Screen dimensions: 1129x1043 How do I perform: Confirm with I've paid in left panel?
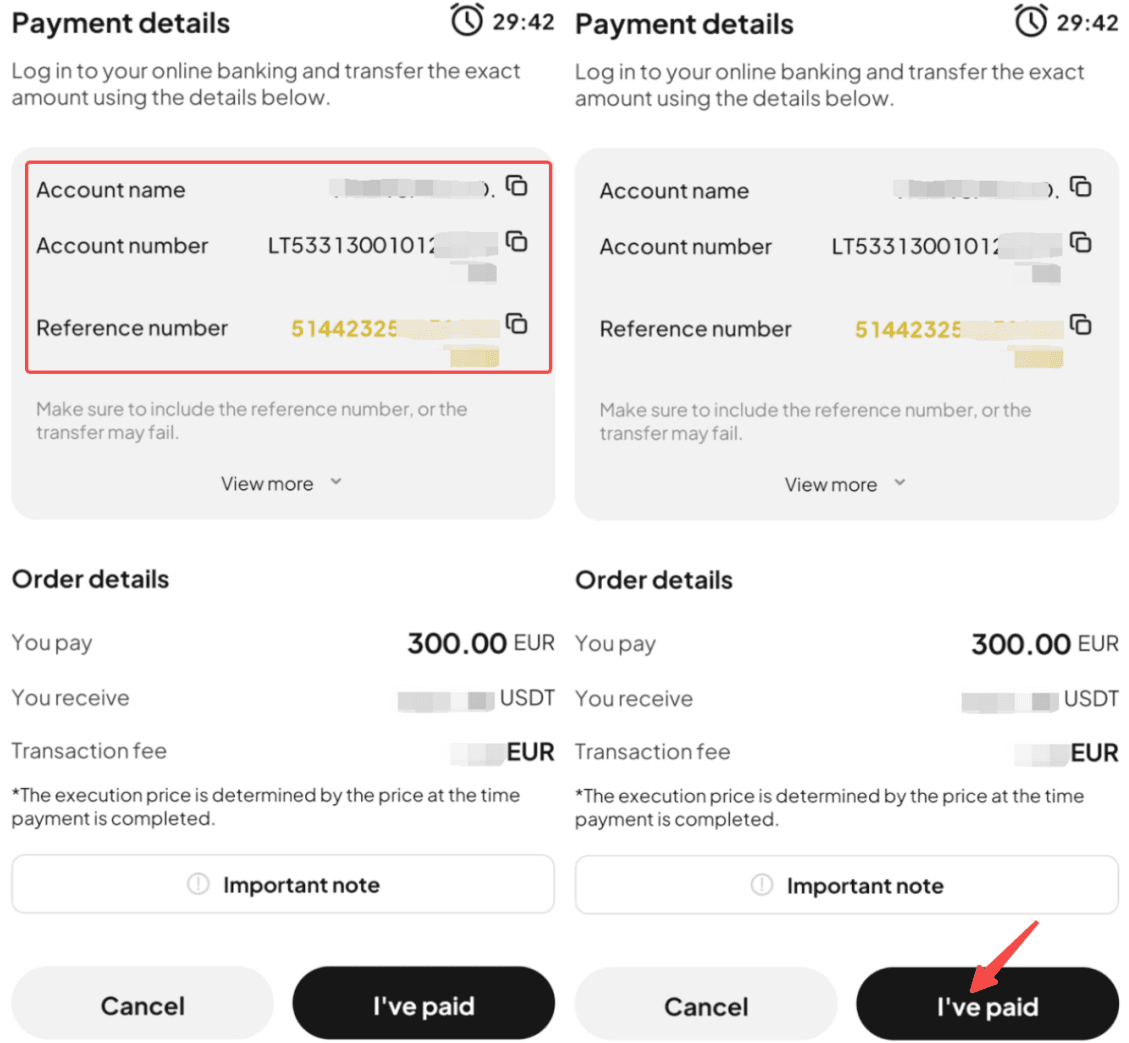tap(423, 1005)
